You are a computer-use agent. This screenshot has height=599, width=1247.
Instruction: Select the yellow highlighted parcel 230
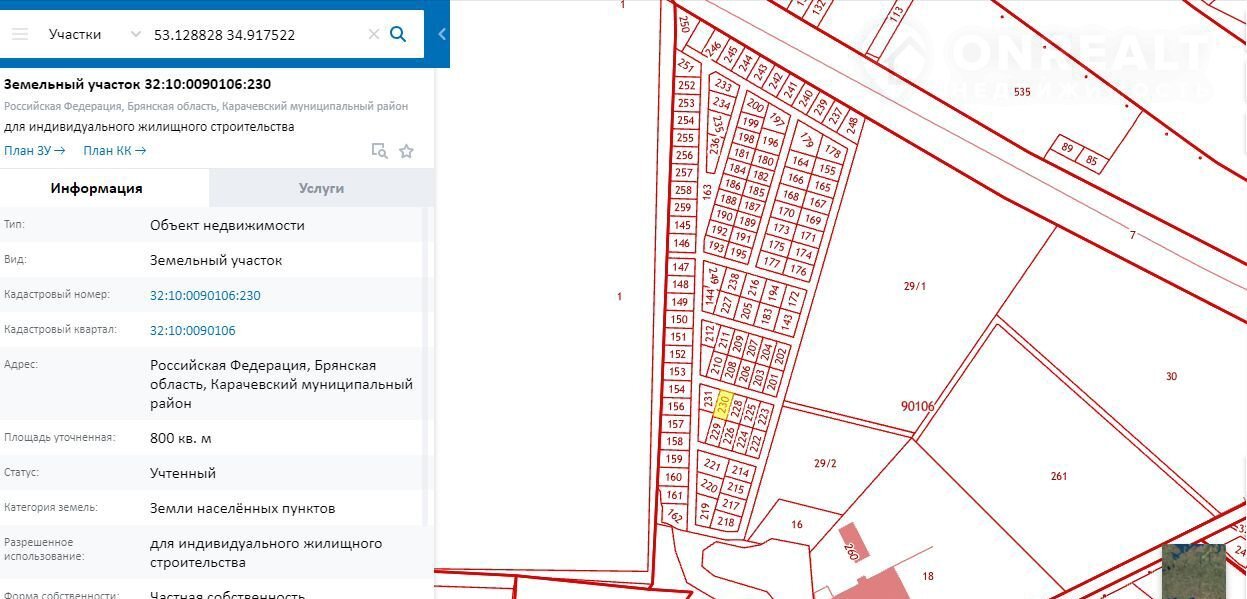point(726,405)
